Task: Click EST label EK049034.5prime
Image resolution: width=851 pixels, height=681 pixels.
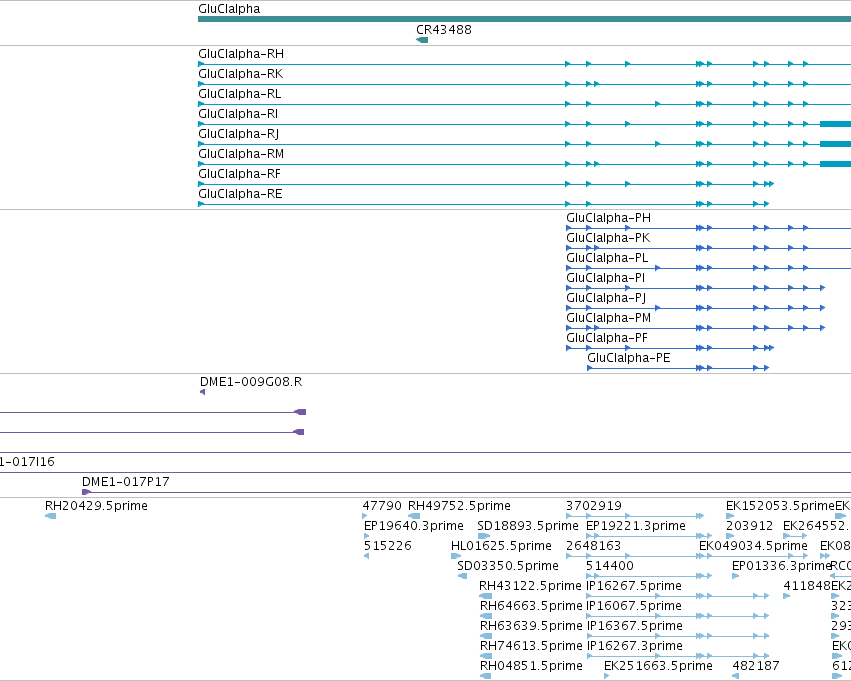Action: [753, 546]
